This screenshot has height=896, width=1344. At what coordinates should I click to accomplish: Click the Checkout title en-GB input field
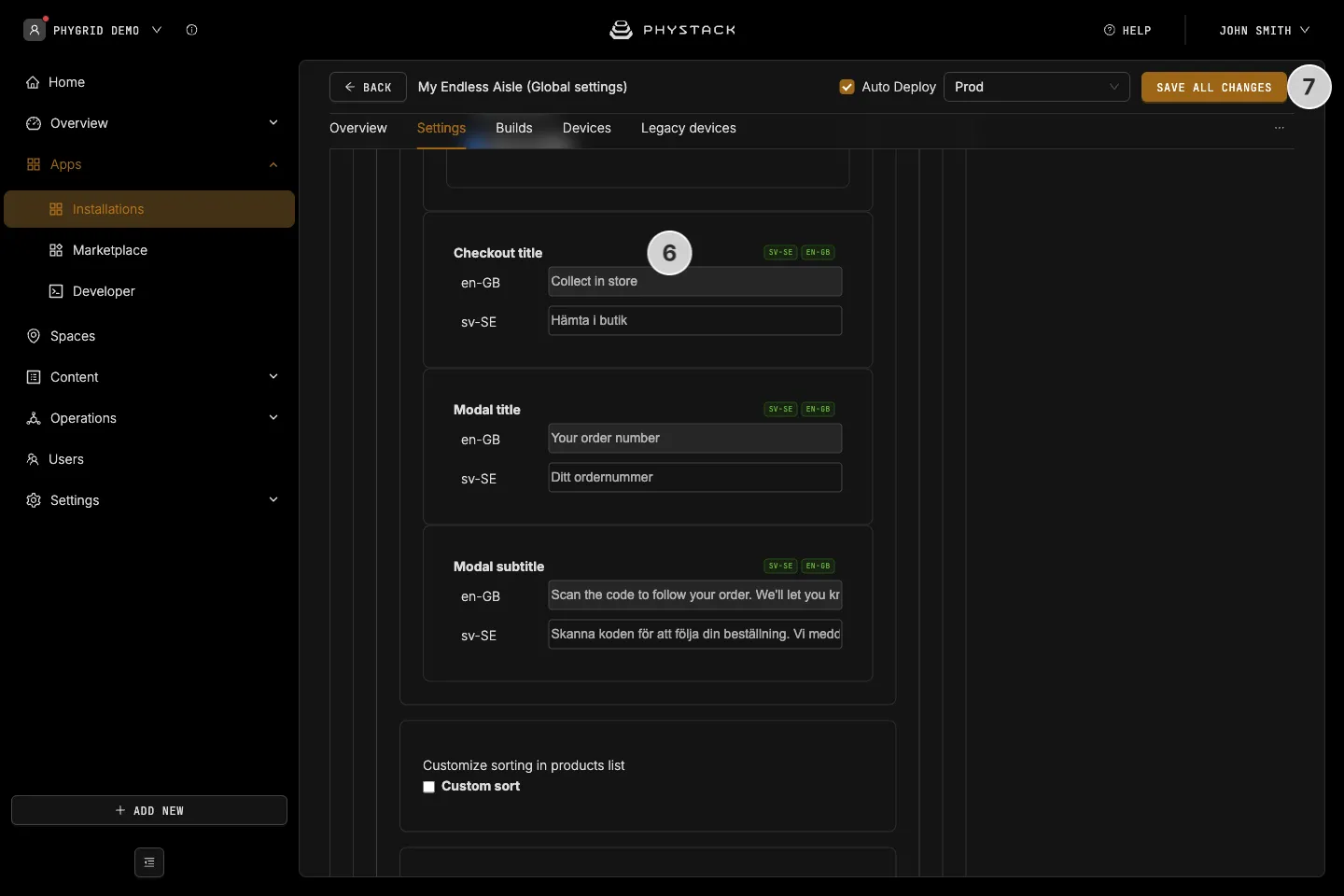(x=695, y=282)
